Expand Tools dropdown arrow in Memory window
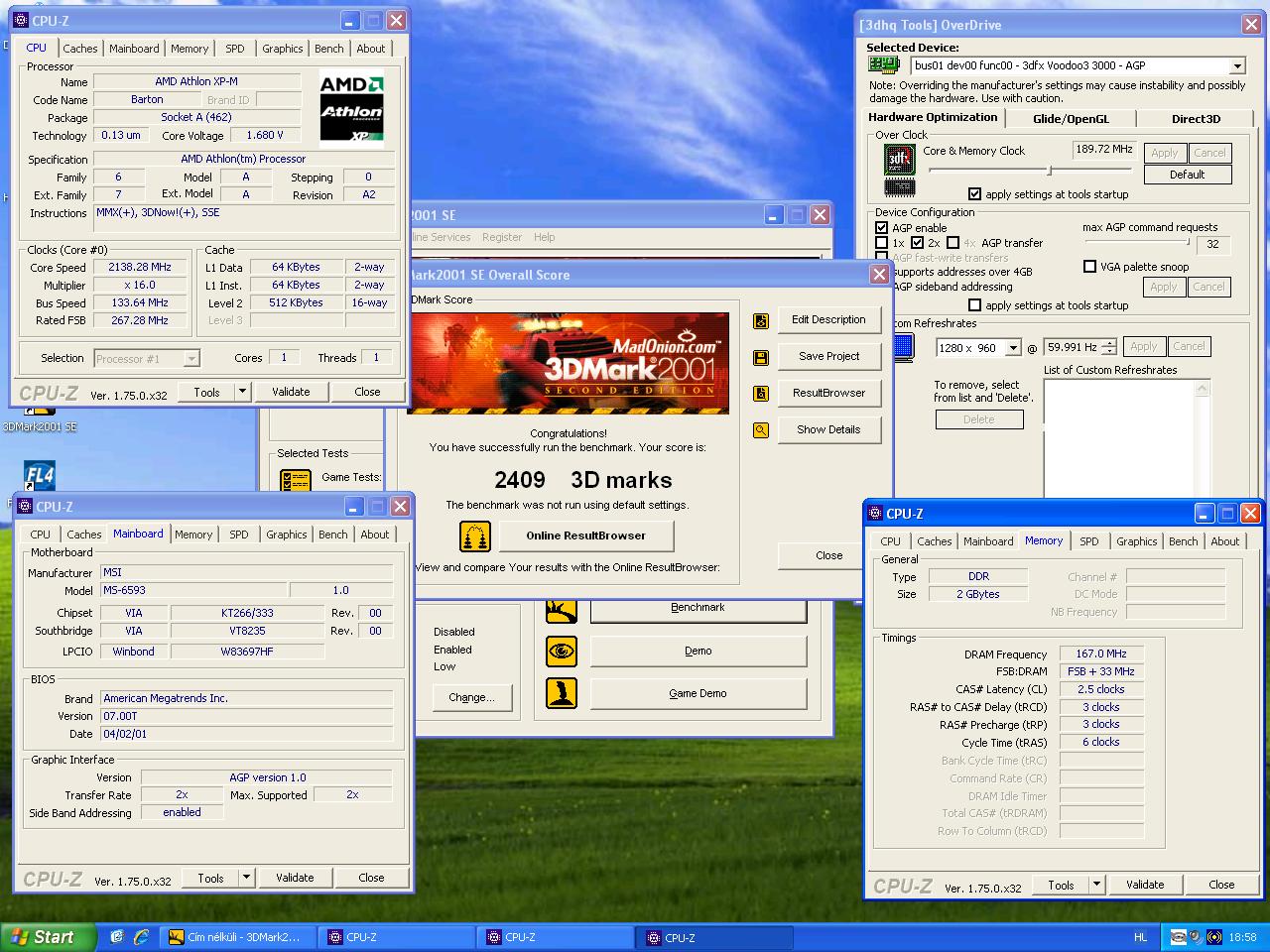 click(1096, 885)
